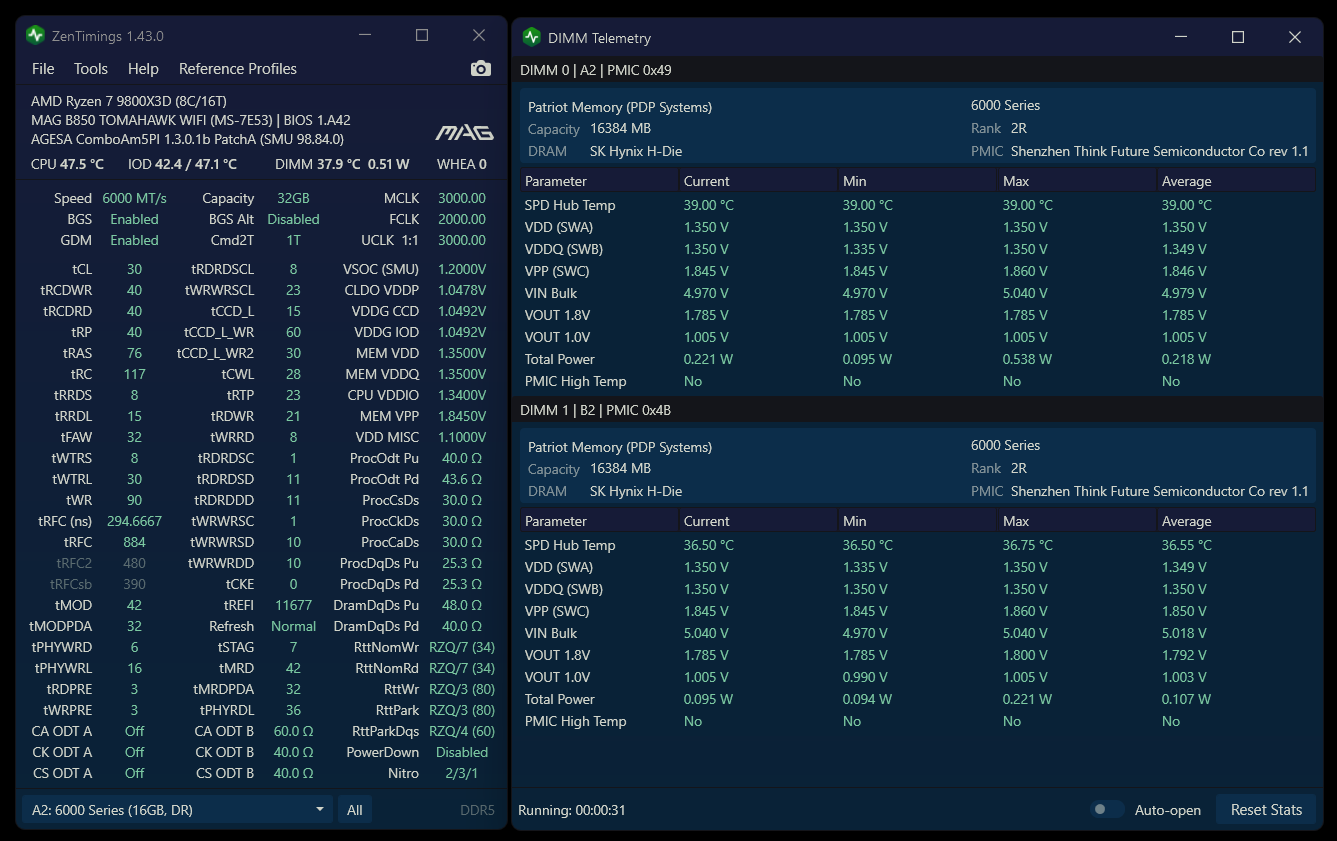Click DIMM 0 Total Power max 0.538 W

(1027, 359)
